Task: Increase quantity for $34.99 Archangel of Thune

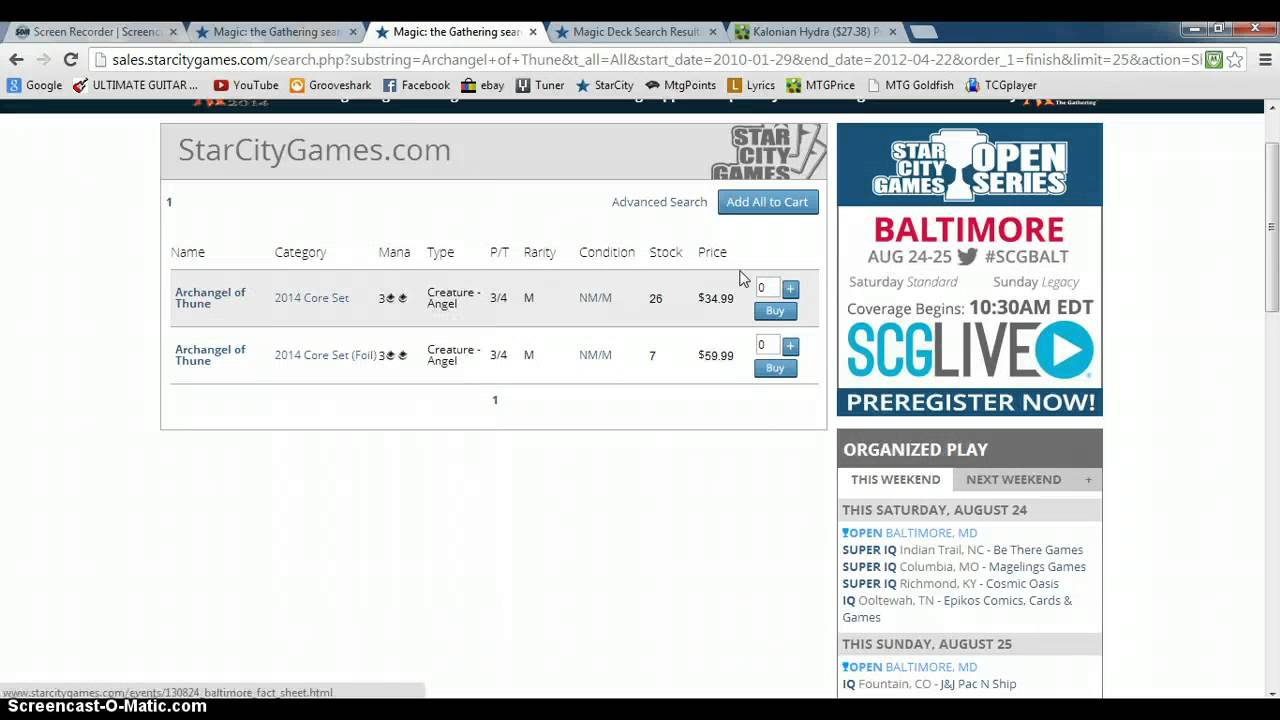Action: pyautogui.click(x=790, y=288)
